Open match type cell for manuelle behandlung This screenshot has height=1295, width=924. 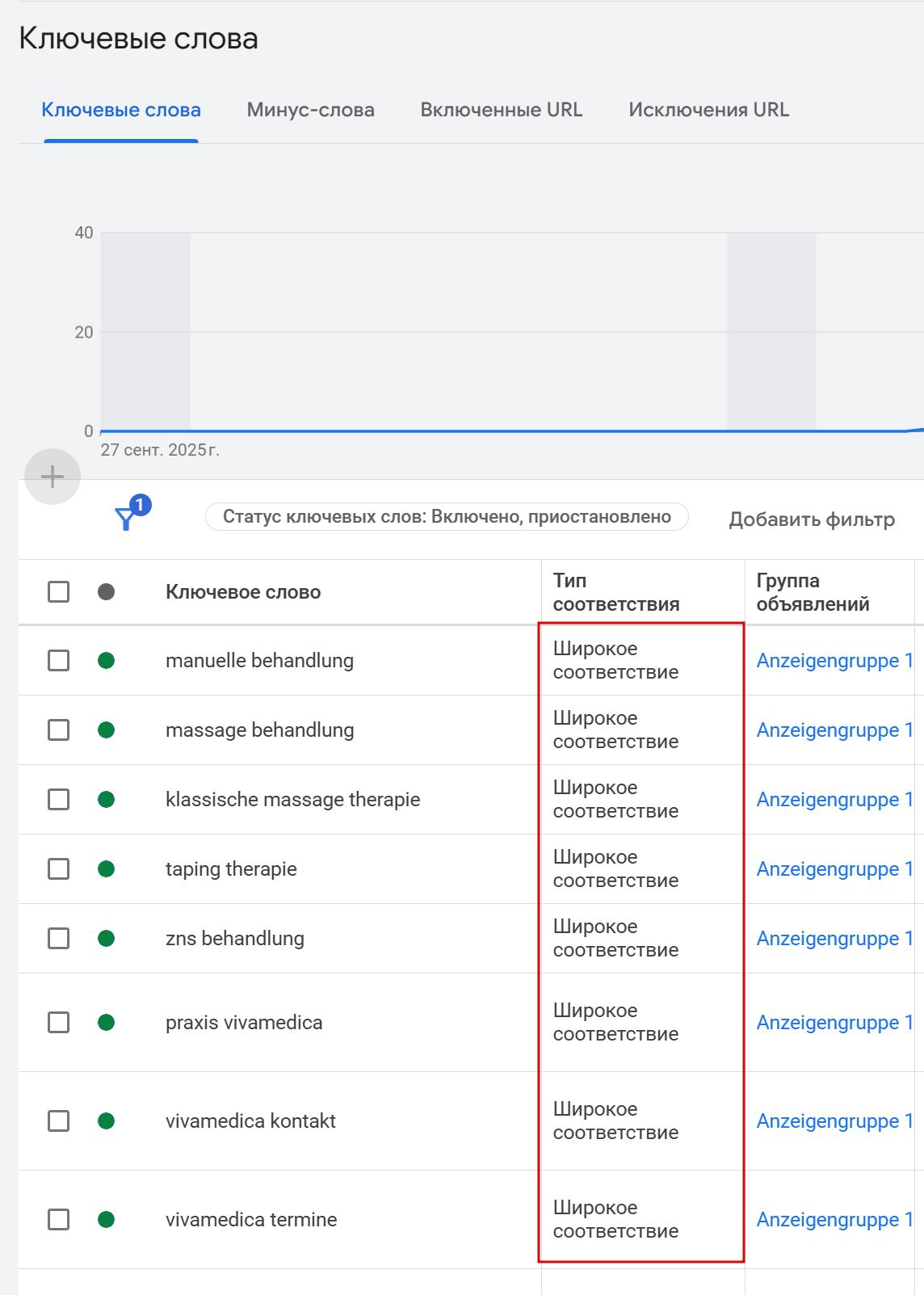point(615,661)
